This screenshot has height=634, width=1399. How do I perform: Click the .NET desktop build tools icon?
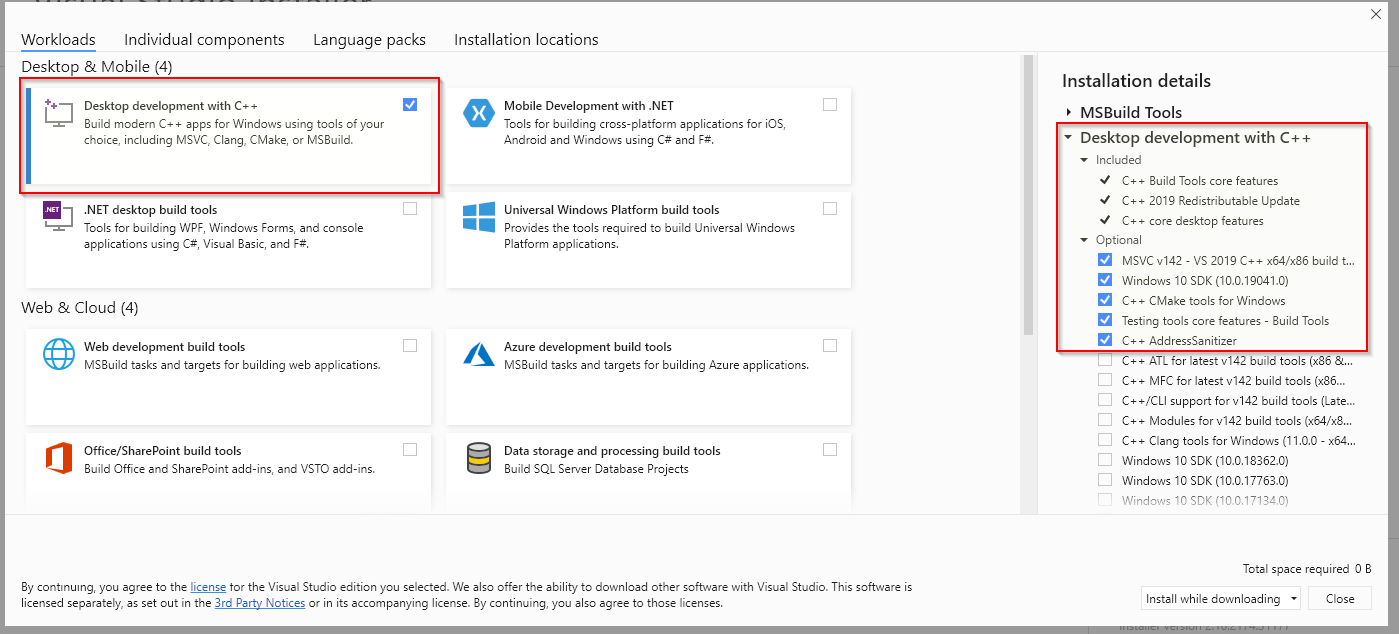coord(59,217)
